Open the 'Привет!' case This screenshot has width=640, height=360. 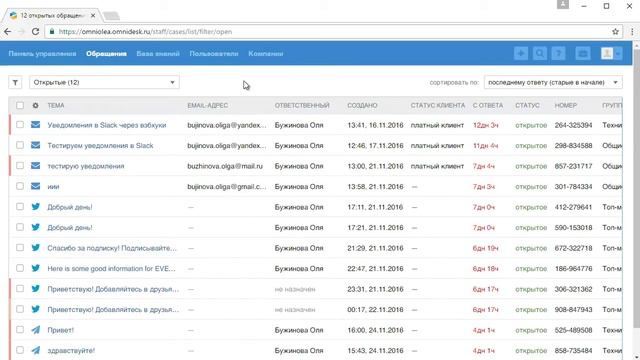click(x=60, y=330)
